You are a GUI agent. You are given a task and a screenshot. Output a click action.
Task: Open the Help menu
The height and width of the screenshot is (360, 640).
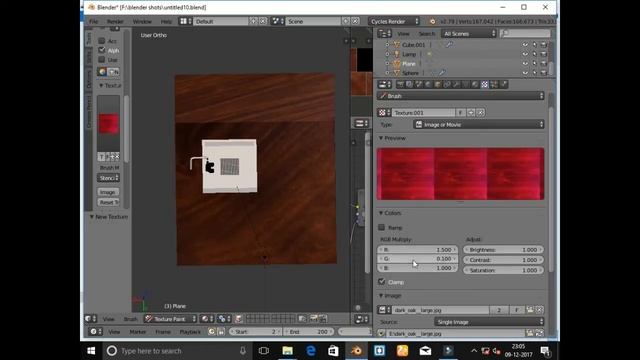166,21
